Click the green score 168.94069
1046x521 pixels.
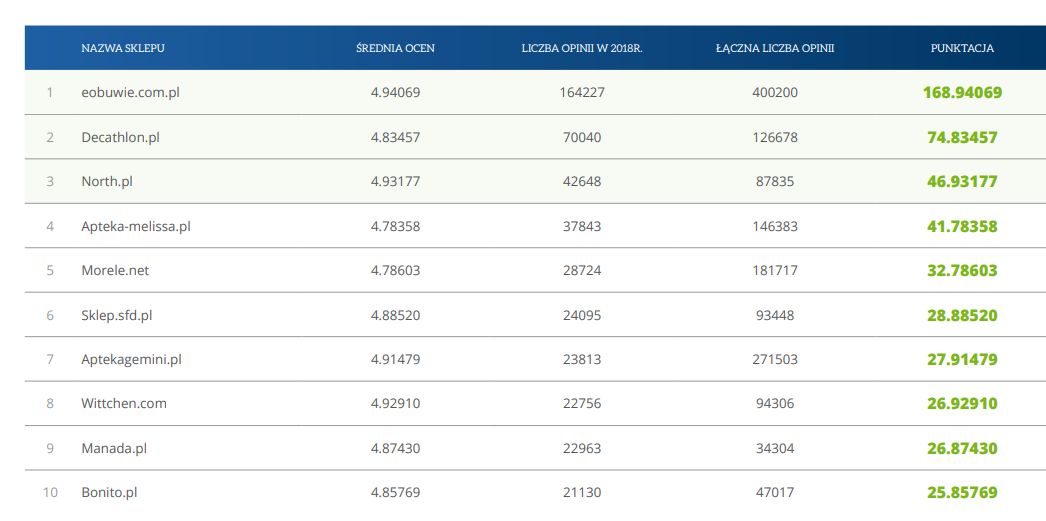tap(962, 93)
